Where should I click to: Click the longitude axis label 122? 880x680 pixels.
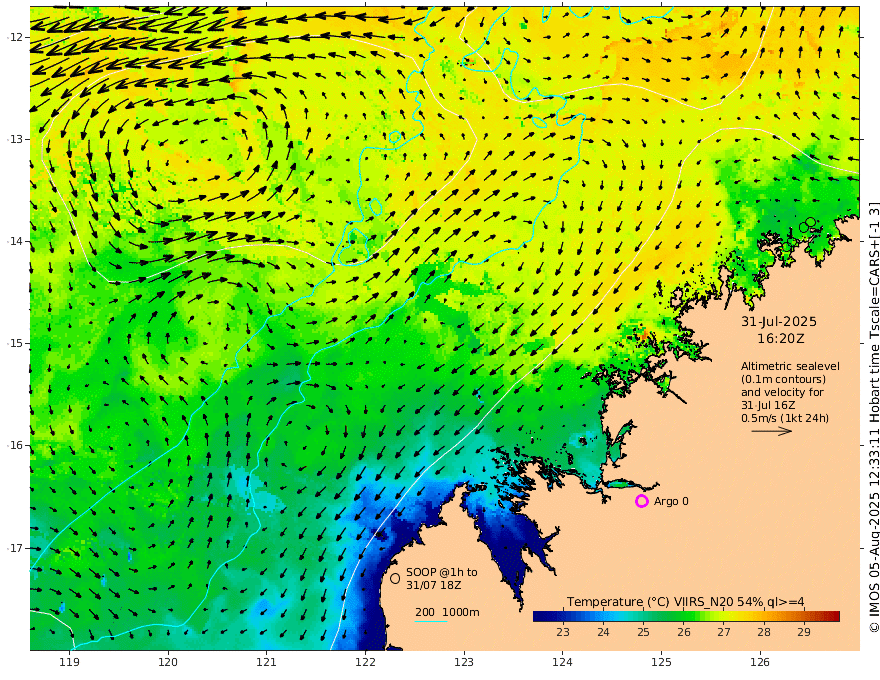click(365, 662)
